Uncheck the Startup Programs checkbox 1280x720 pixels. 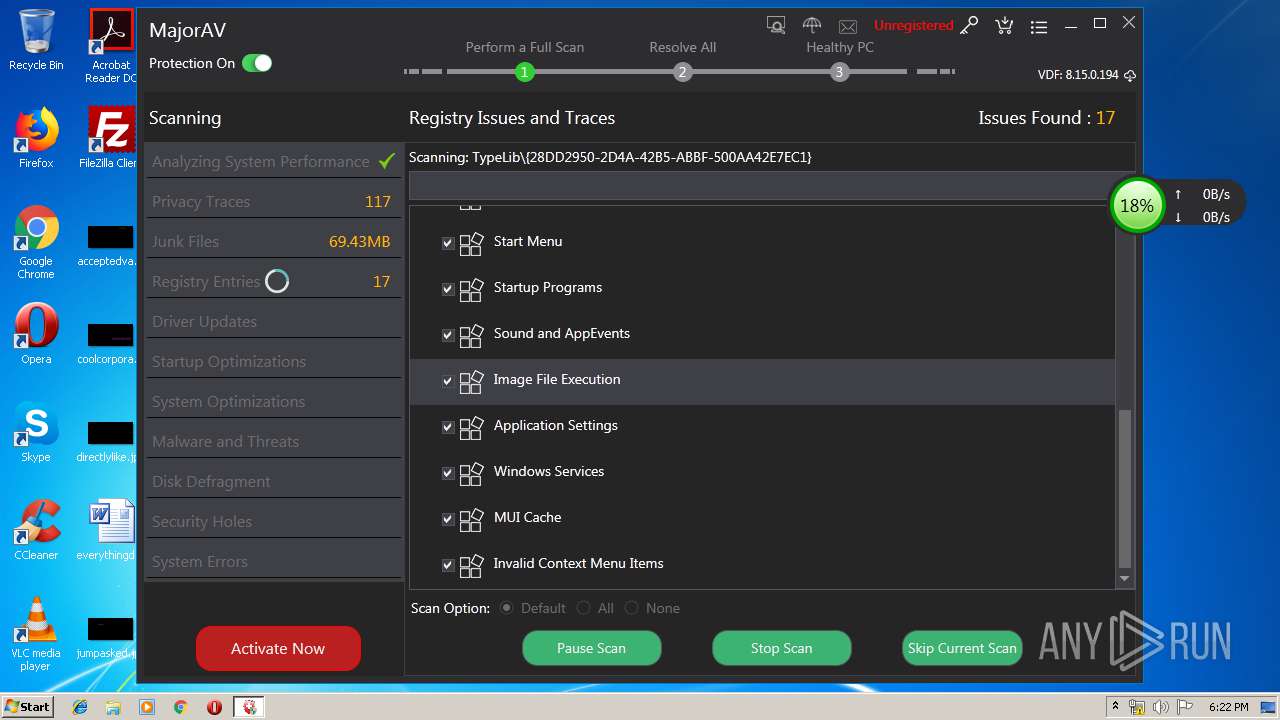448,289
